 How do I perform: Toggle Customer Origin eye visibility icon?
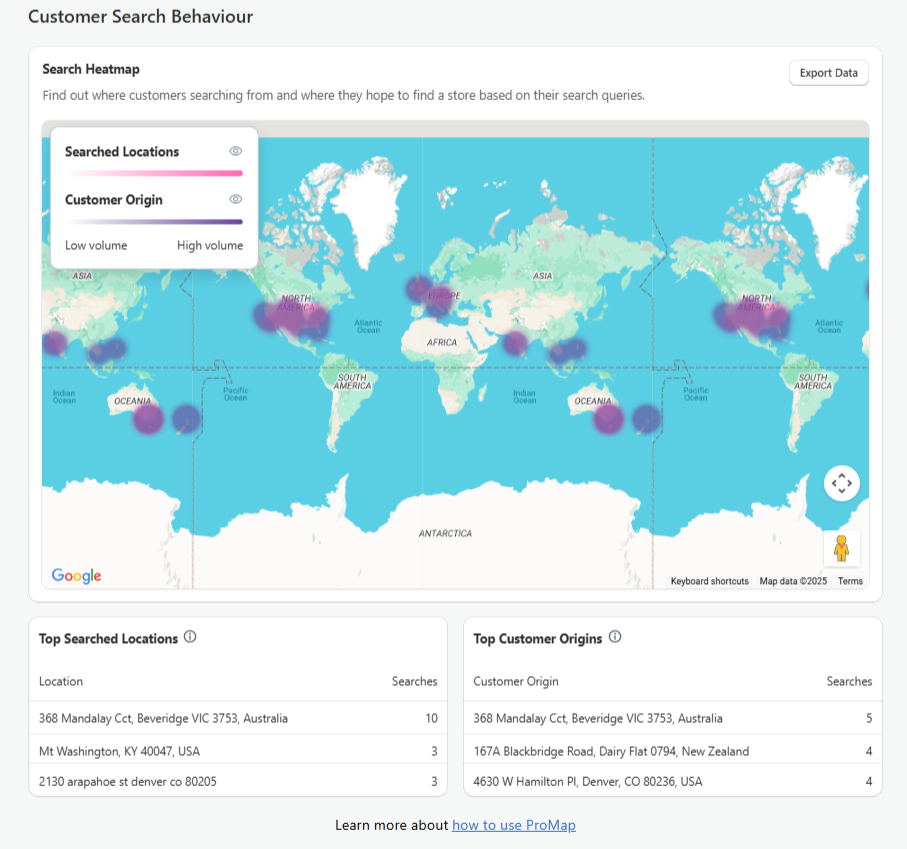point(236,199)
